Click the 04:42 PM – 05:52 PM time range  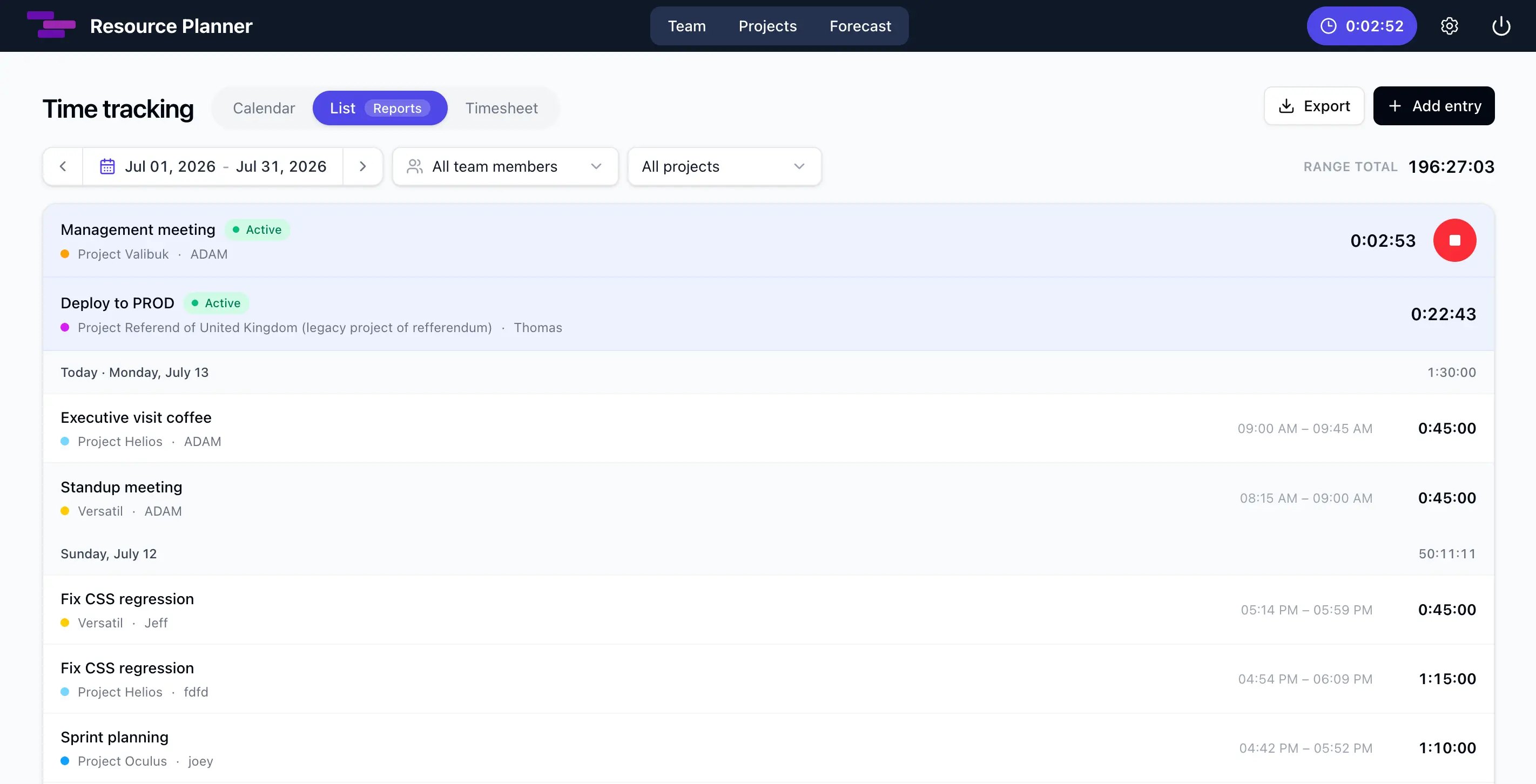1306,748
